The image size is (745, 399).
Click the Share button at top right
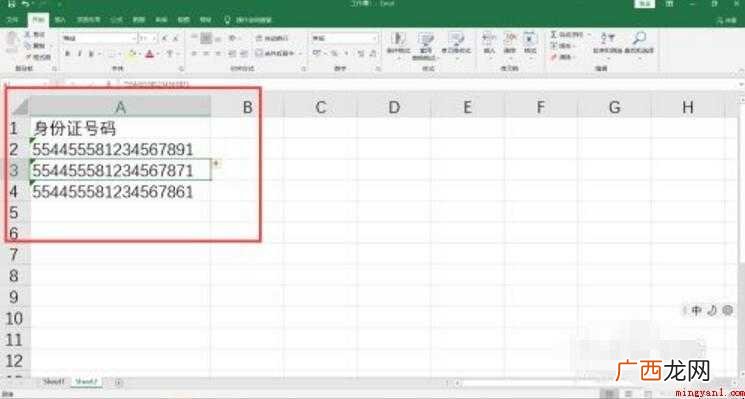[727, 20]
